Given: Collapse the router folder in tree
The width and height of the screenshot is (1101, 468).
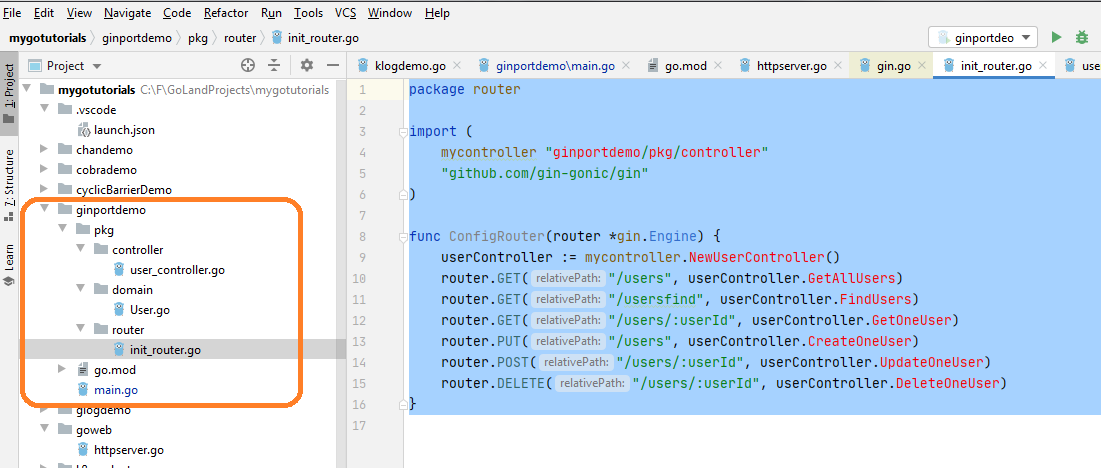Looking at the screenshot, I should coord(80,329).
